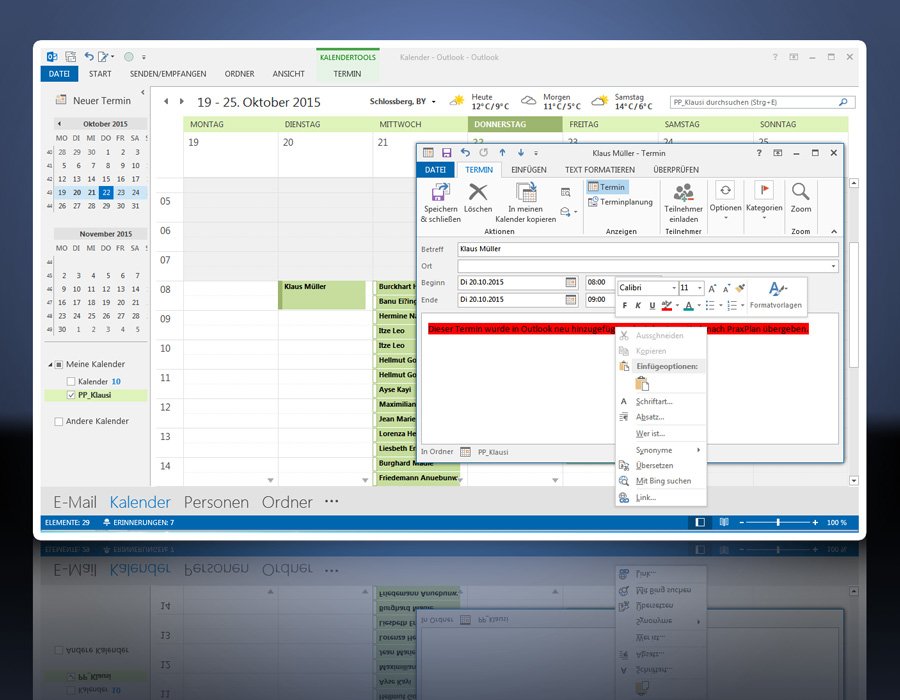
Task: Click ERINNERUNGEN: 7 in status bar
Action: tap(138, 522)
